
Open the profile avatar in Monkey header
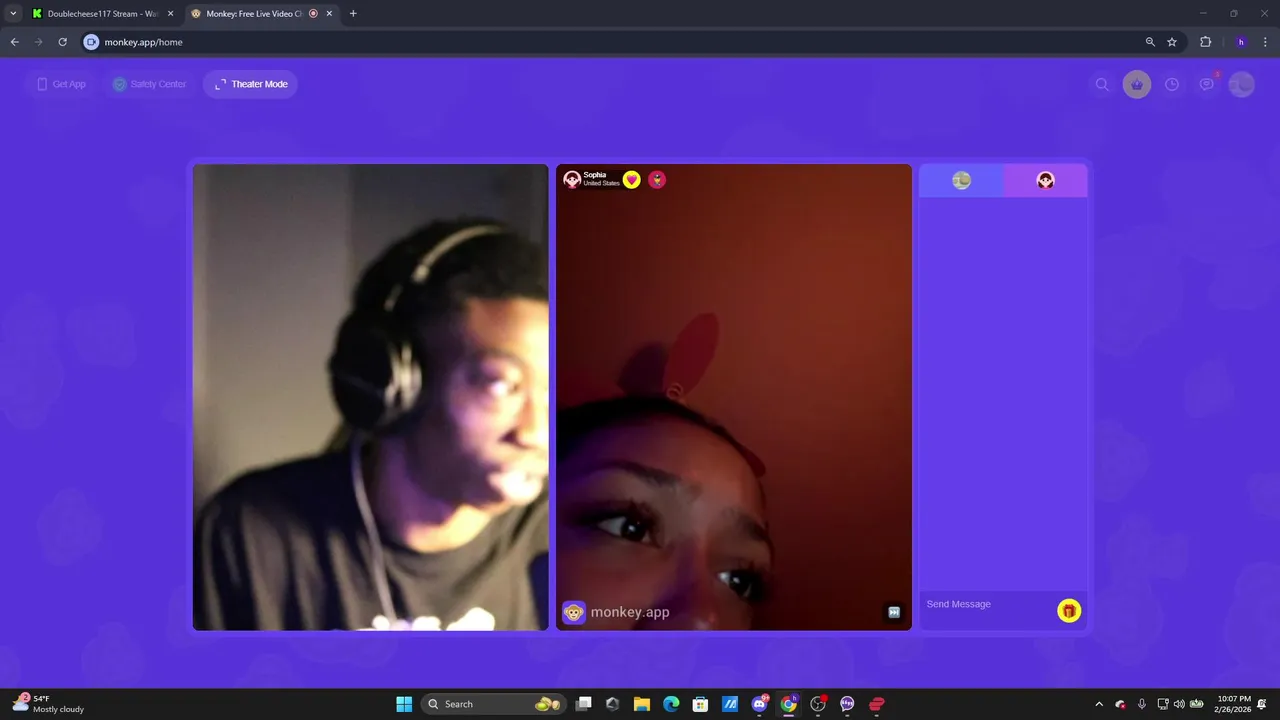pyautogui.click(x=1241, y=85)
